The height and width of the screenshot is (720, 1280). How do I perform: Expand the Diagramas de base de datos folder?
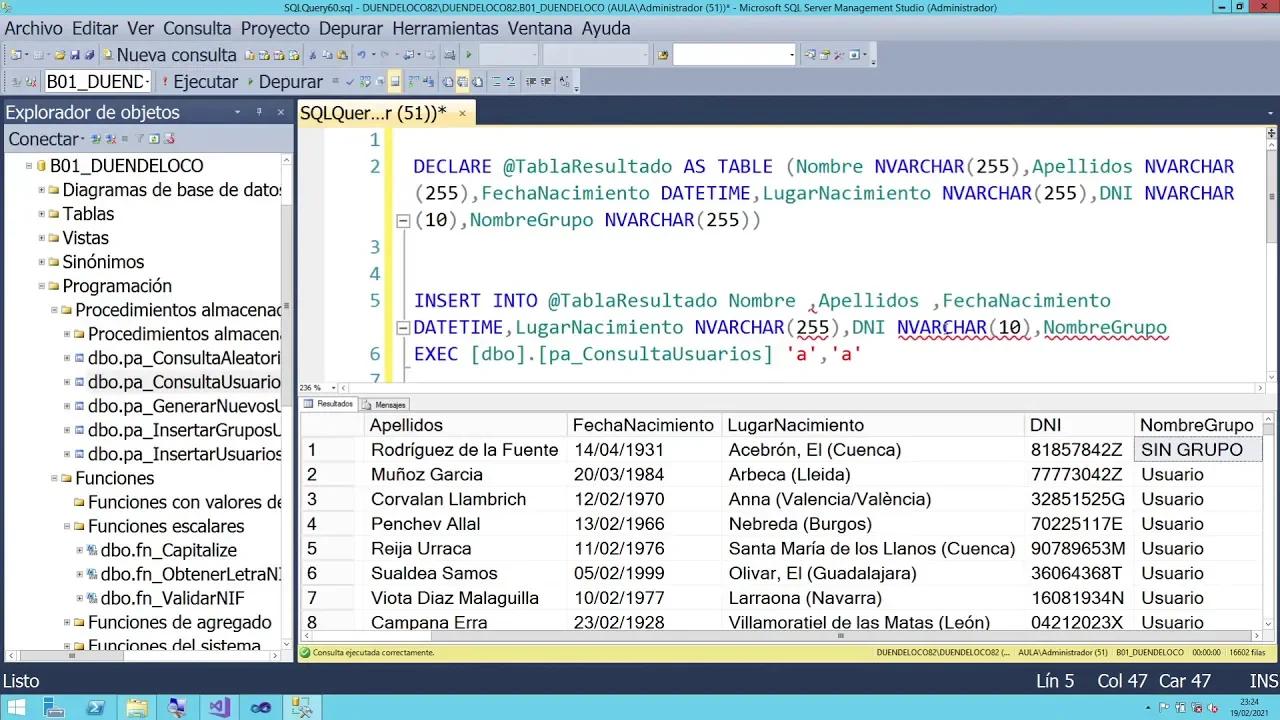tap(42, 190)
